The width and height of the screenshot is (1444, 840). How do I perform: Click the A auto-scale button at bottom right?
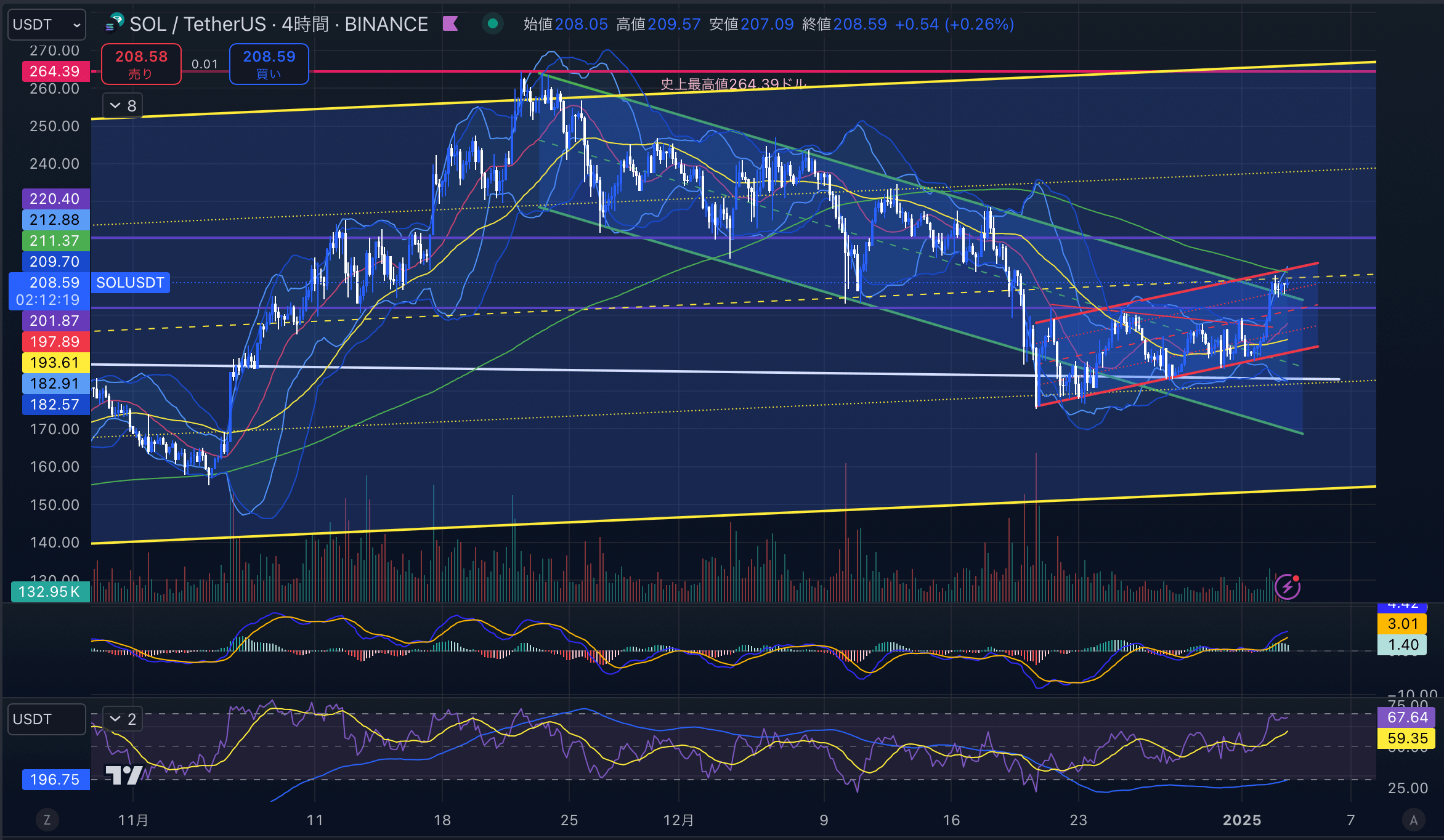tap(1413, 820)
